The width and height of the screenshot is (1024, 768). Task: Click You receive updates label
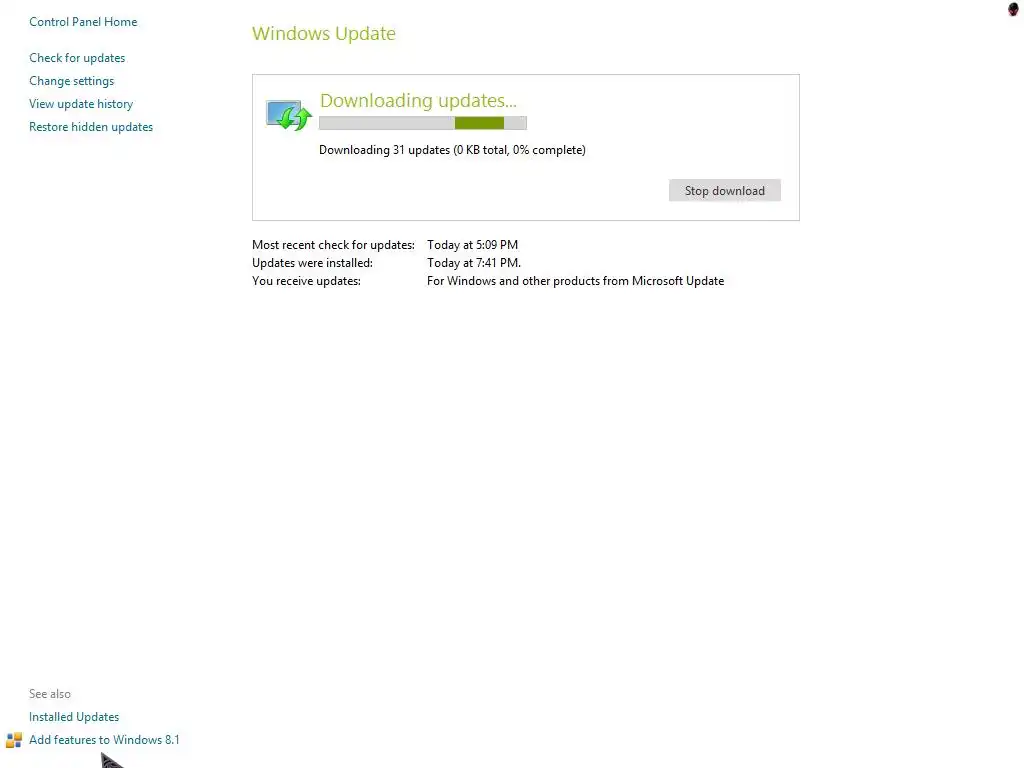tap(306, 281)
